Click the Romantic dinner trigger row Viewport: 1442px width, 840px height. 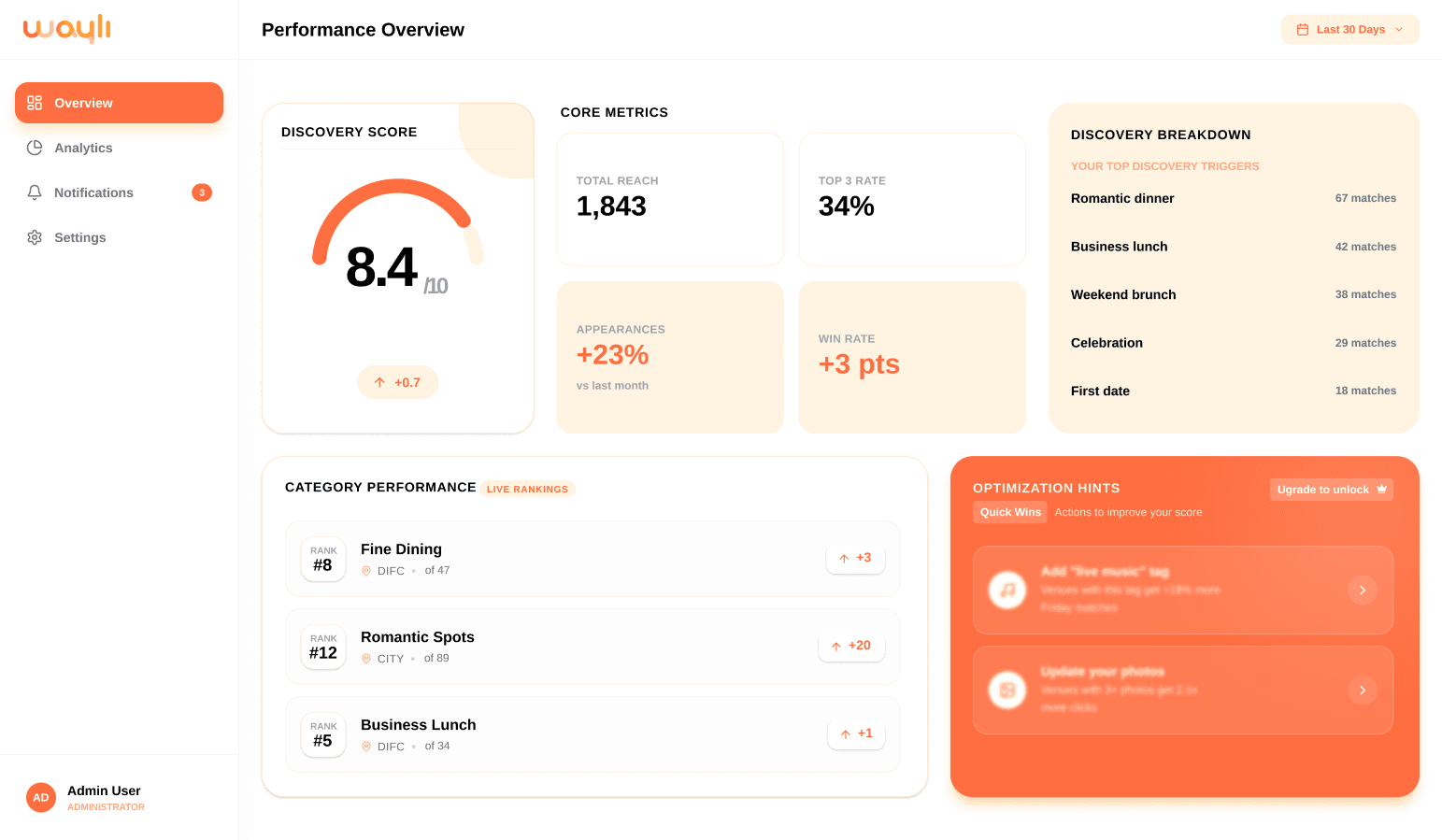pos(1234,198)
